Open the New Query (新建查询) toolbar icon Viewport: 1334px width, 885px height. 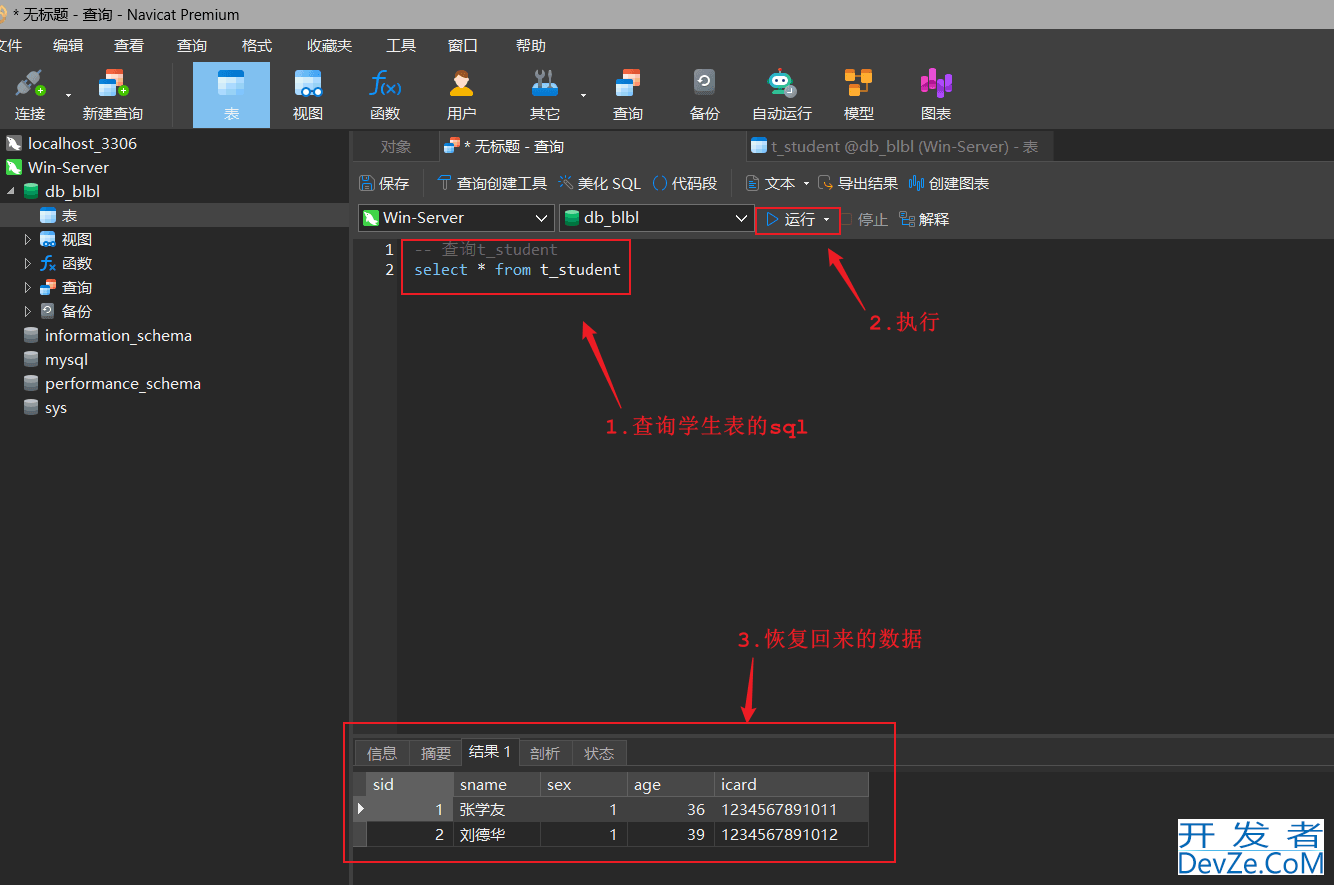(113, 95)
